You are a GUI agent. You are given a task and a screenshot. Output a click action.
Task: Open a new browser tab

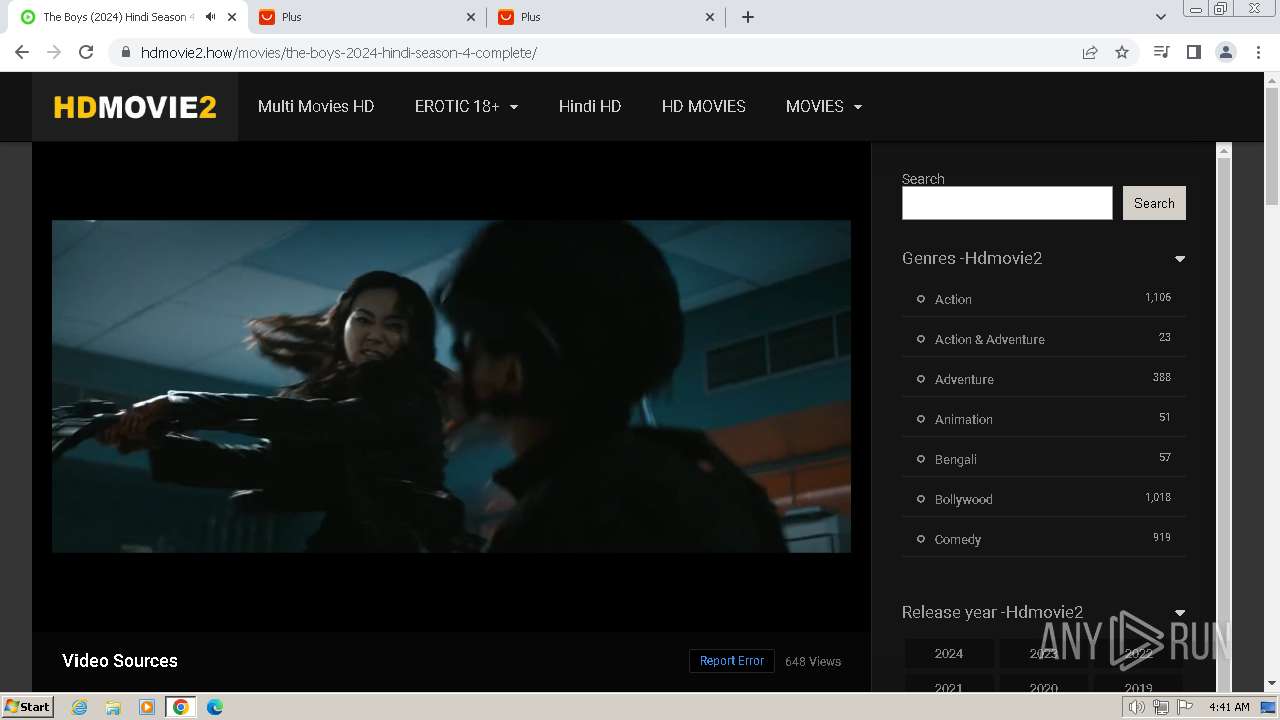pos(748,17)
